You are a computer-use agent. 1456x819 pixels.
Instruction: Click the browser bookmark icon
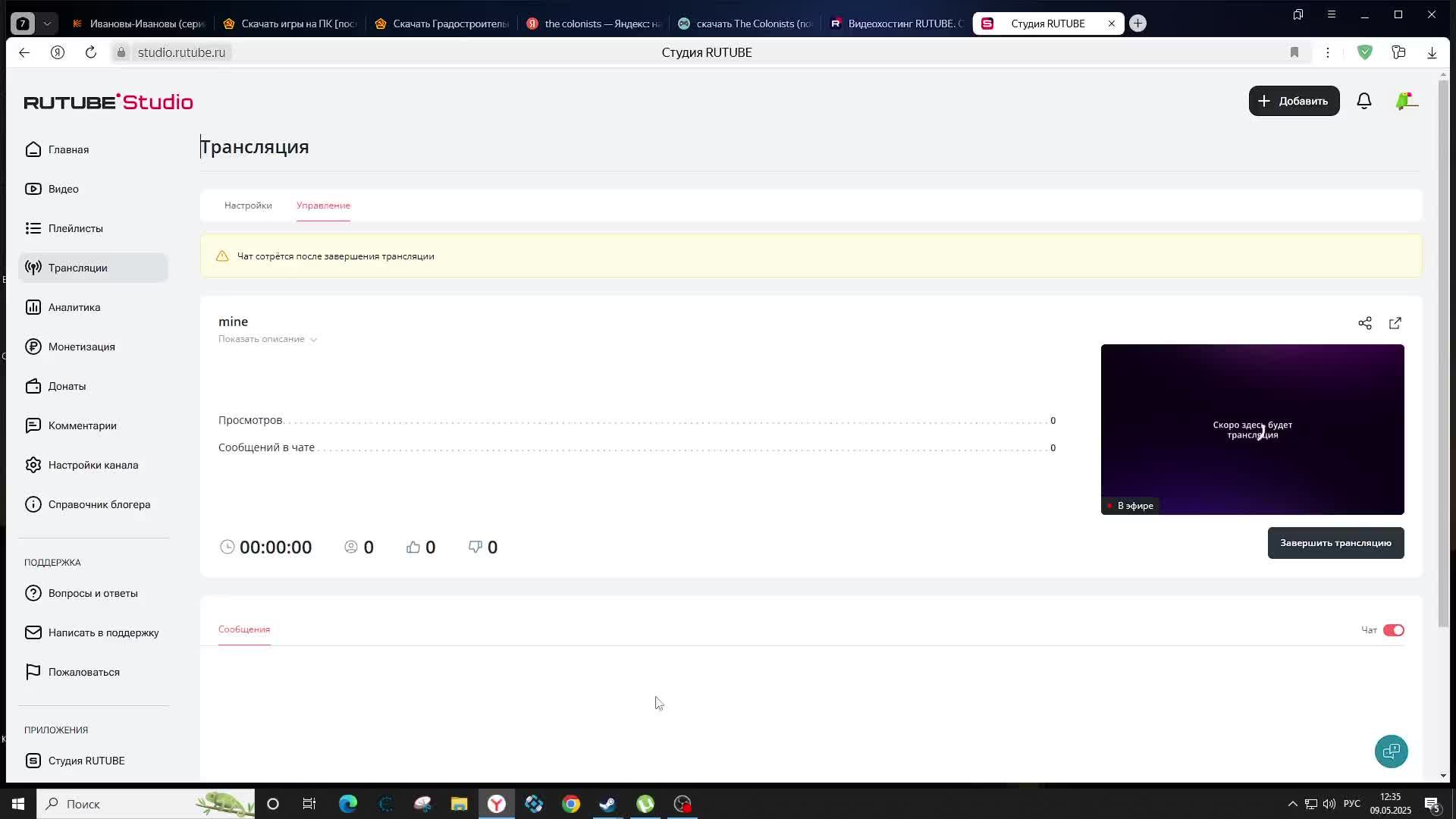(1294, 52)
